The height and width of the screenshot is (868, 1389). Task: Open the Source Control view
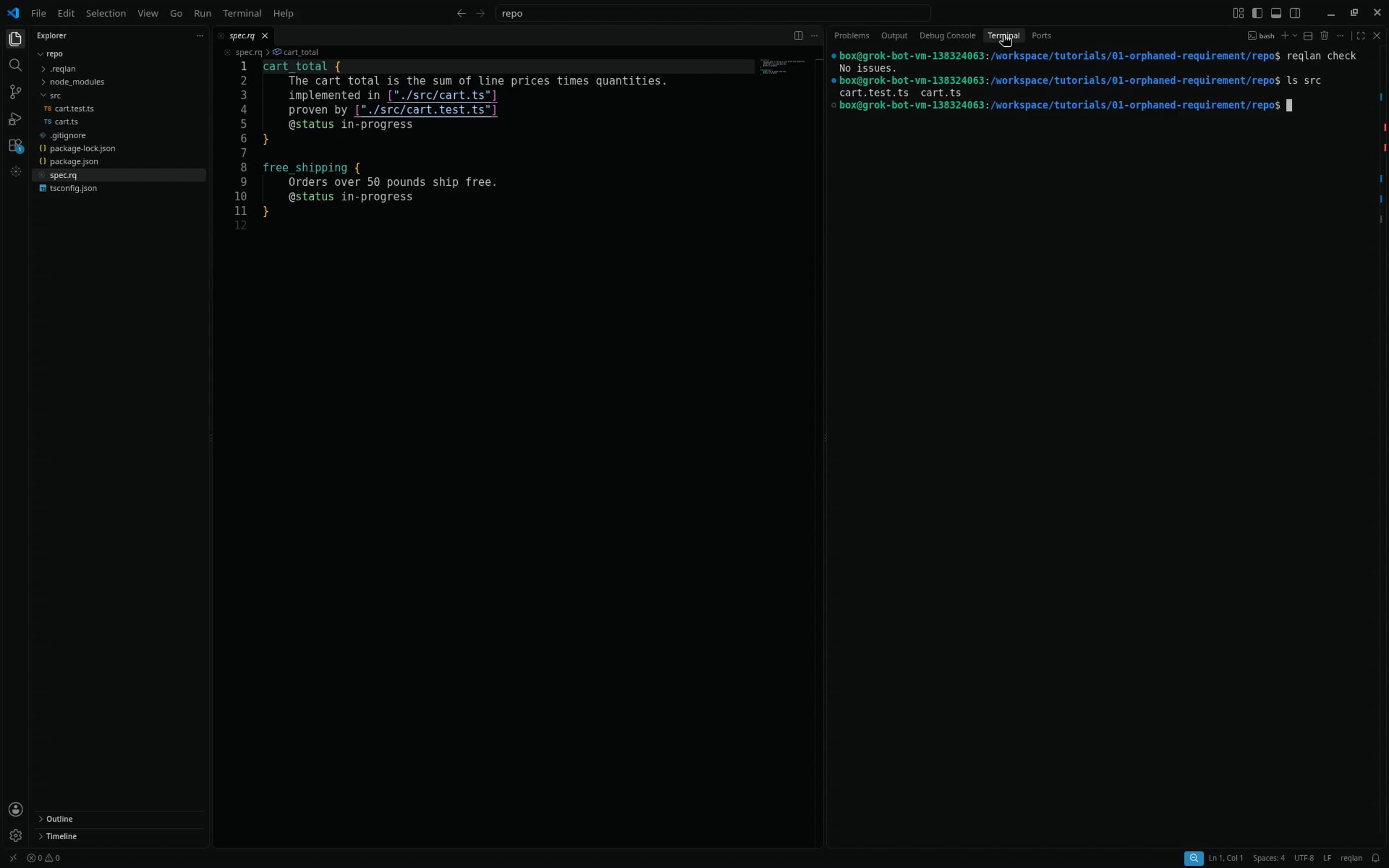click(x=16, y=92)
